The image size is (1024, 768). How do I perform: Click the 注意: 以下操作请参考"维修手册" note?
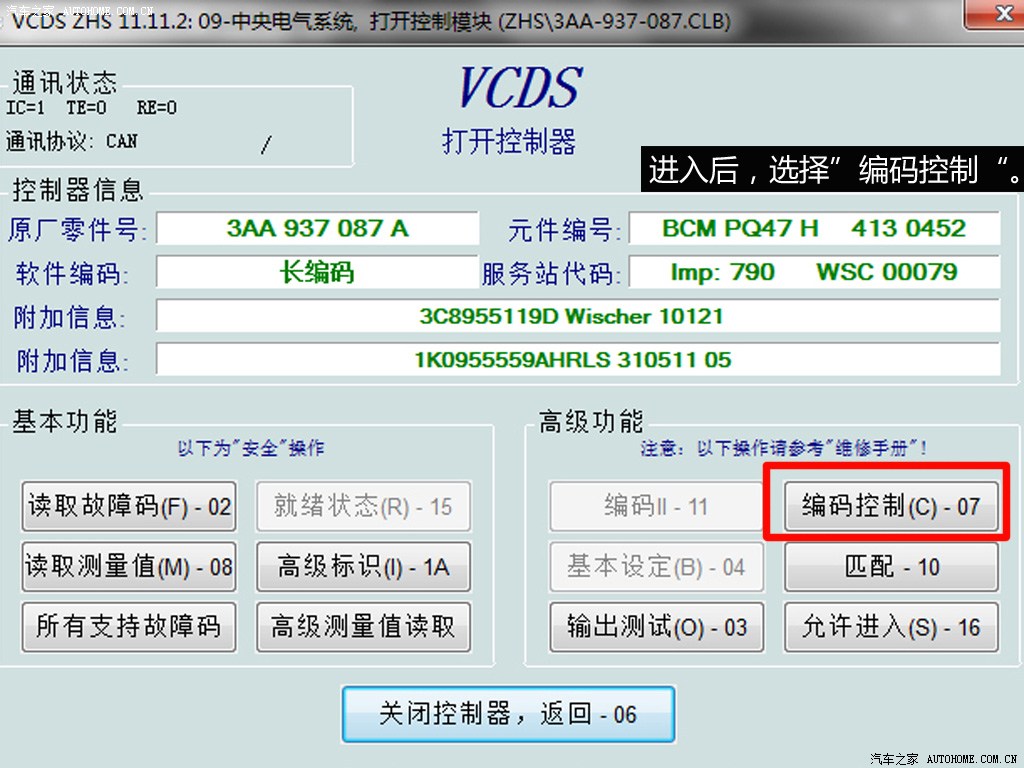(784, 448)
